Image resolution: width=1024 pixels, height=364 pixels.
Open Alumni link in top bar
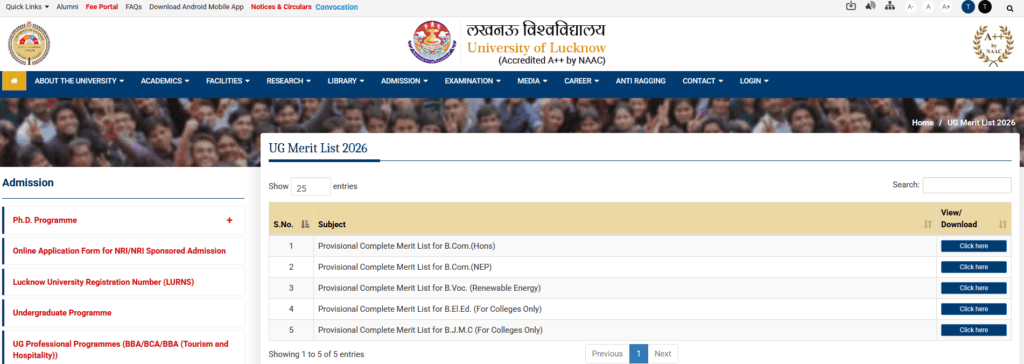[67, 7]
